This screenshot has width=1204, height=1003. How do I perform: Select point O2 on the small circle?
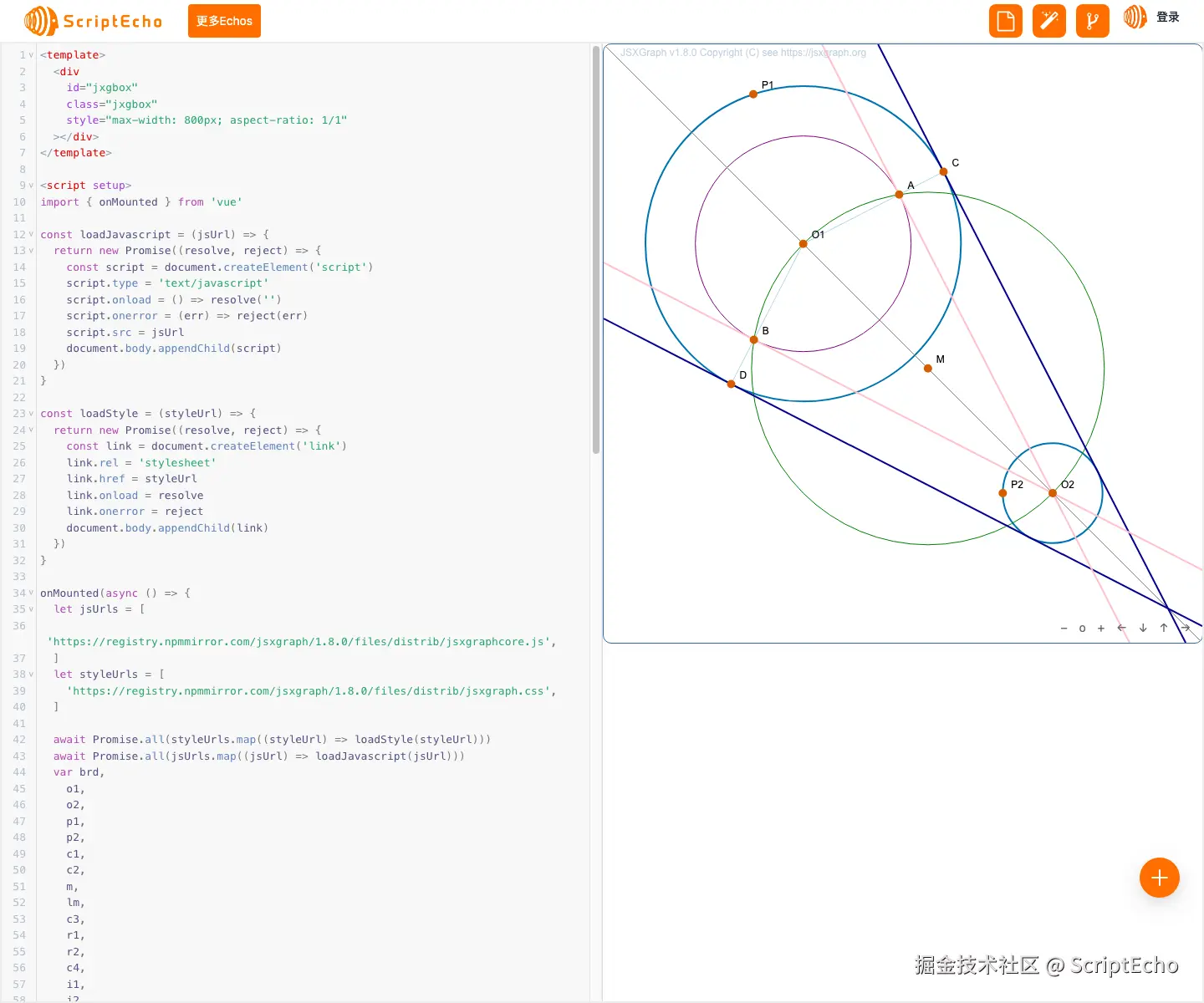[x=1053, y=493]
